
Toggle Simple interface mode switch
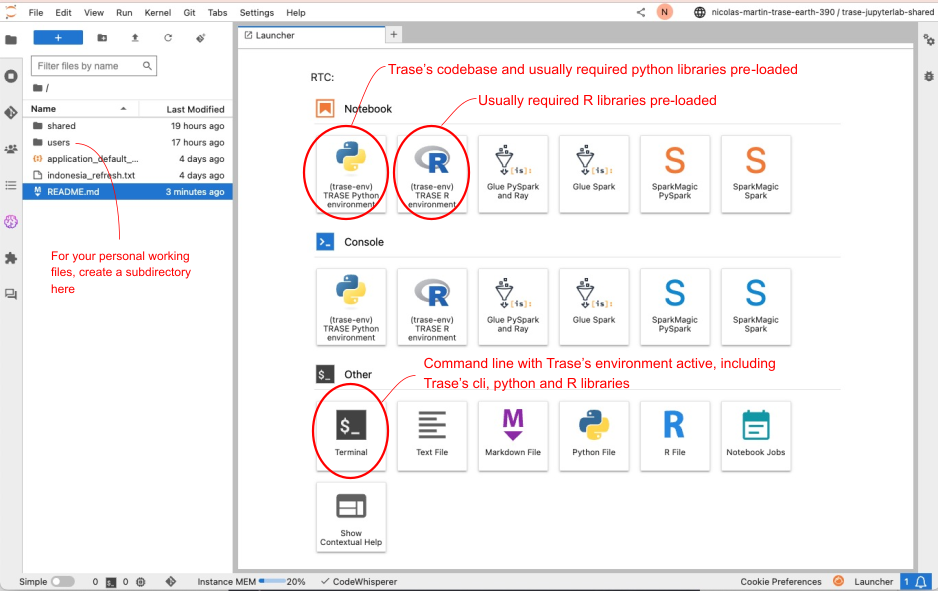[62, 581]
